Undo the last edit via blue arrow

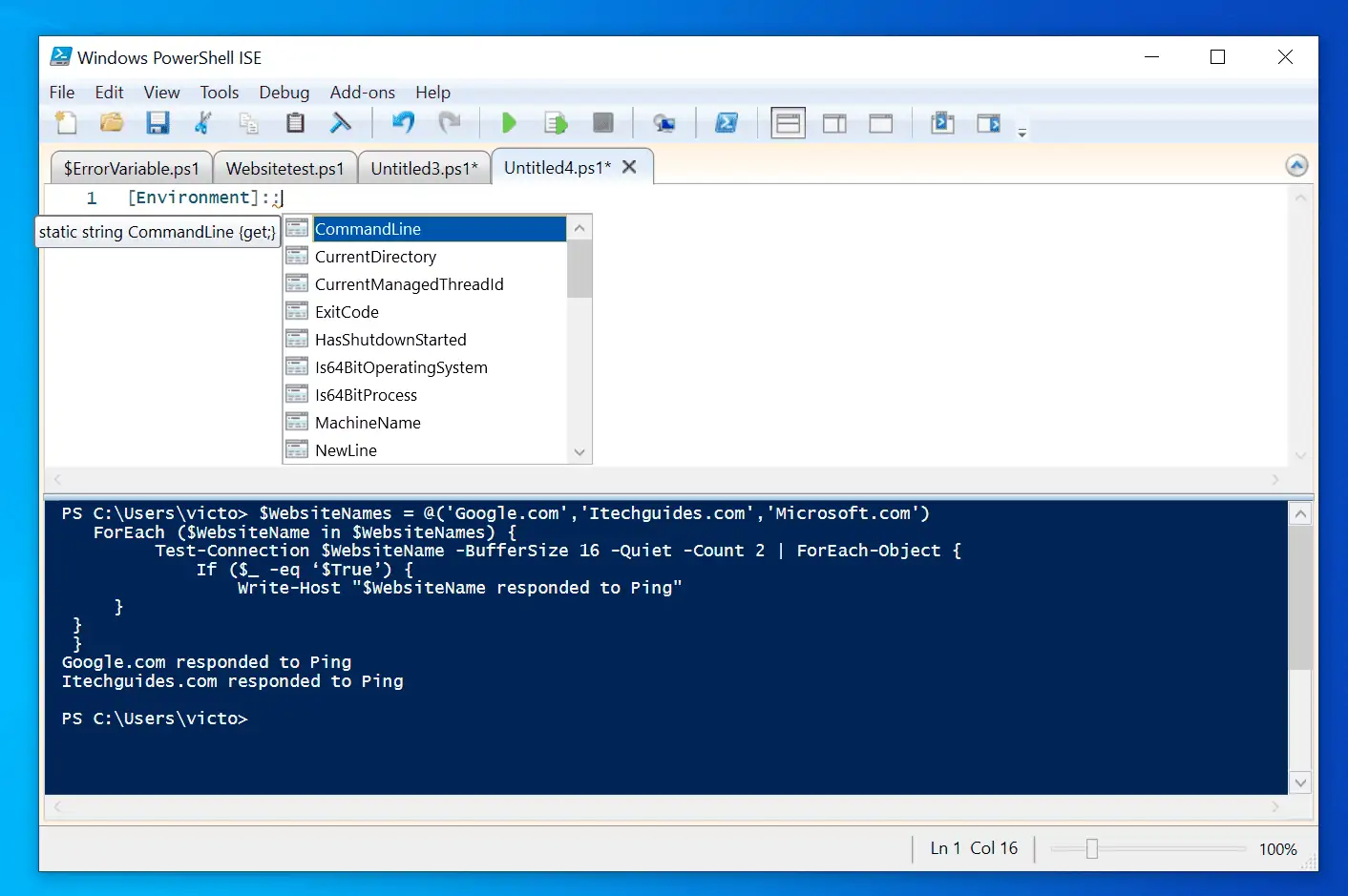403,123
